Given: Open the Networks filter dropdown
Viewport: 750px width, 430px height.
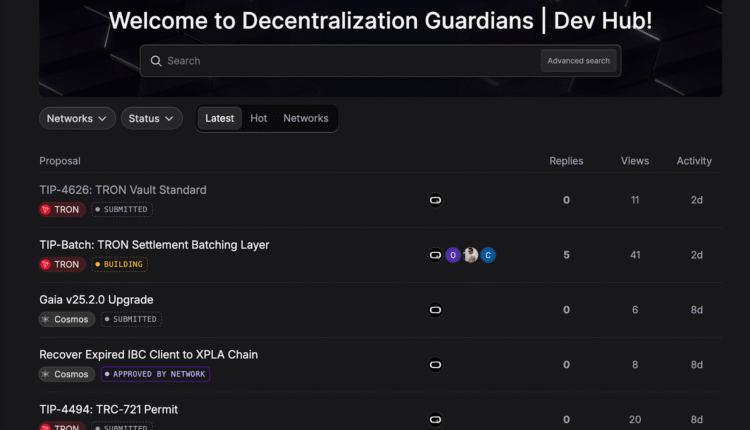Looking at the screenshot, I should click(77, 118).
